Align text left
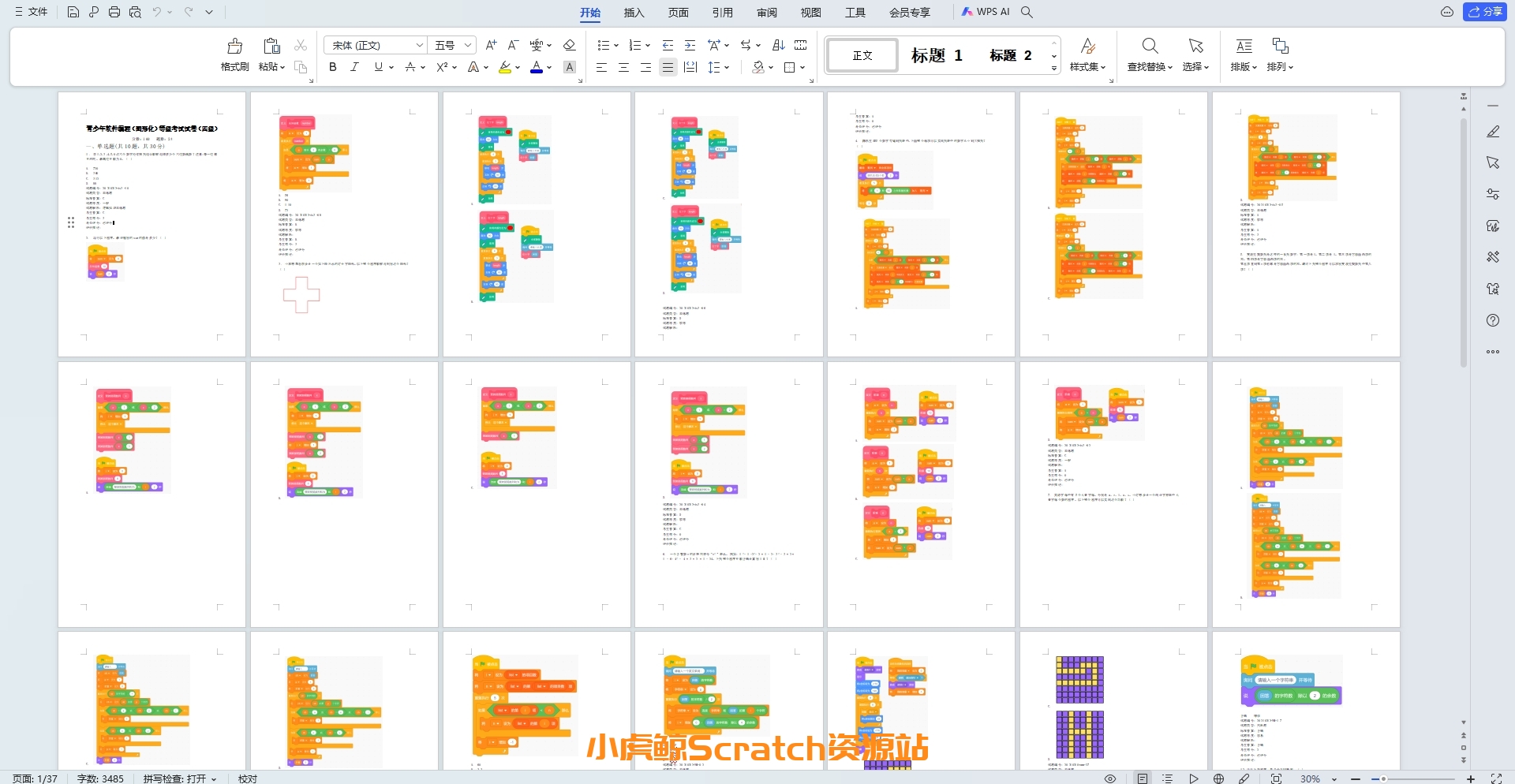1515x784 pixels. [x=601, y=67]
